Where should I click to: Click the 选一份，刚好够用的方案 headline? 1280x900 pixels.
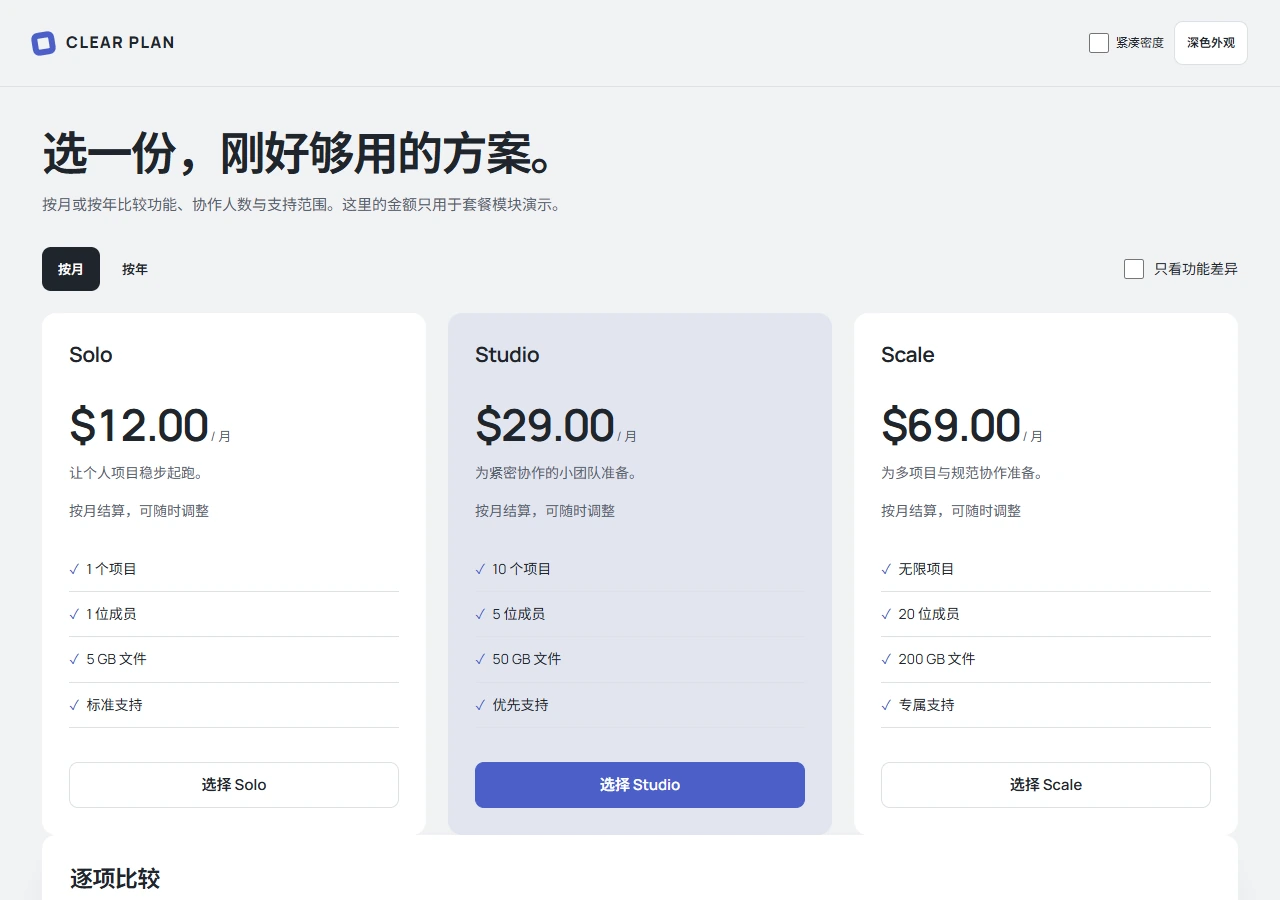pyautogui.click(x=299, y=154)
